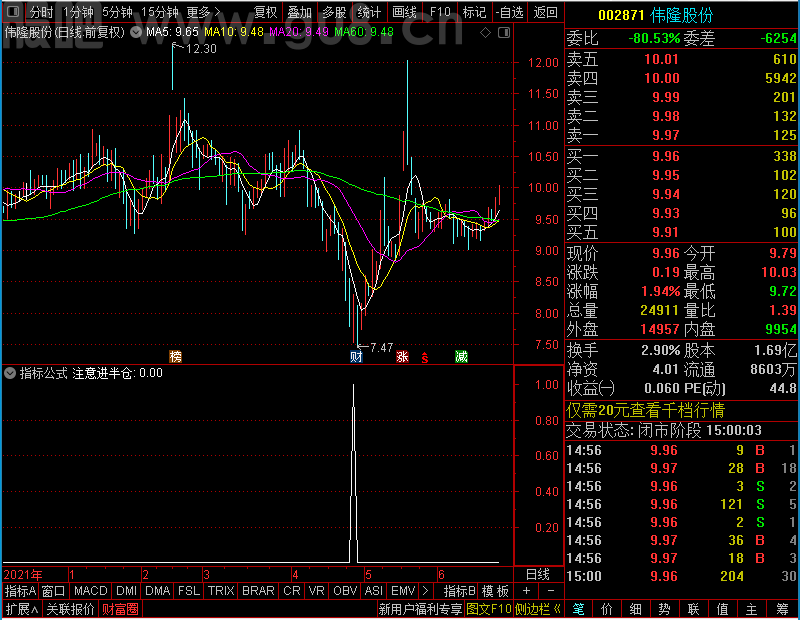Select the 值 value tab
This screenshot has width=800, height=620.
(x=722, y=609)
